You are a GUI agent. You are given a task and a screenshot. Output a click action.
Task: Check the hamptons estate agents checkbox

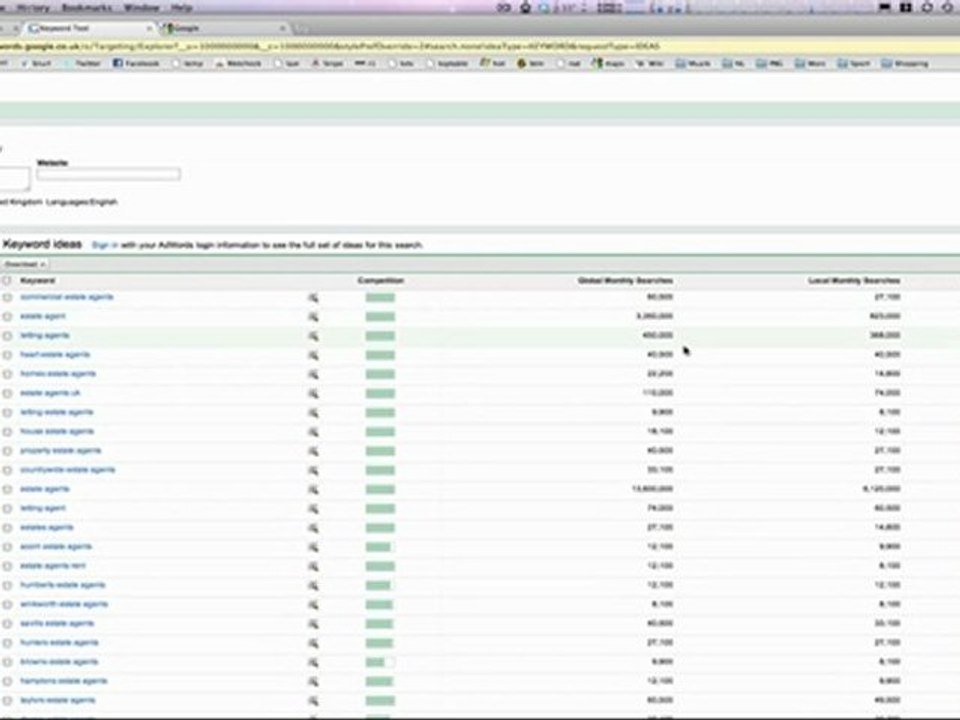click(7, 681)
